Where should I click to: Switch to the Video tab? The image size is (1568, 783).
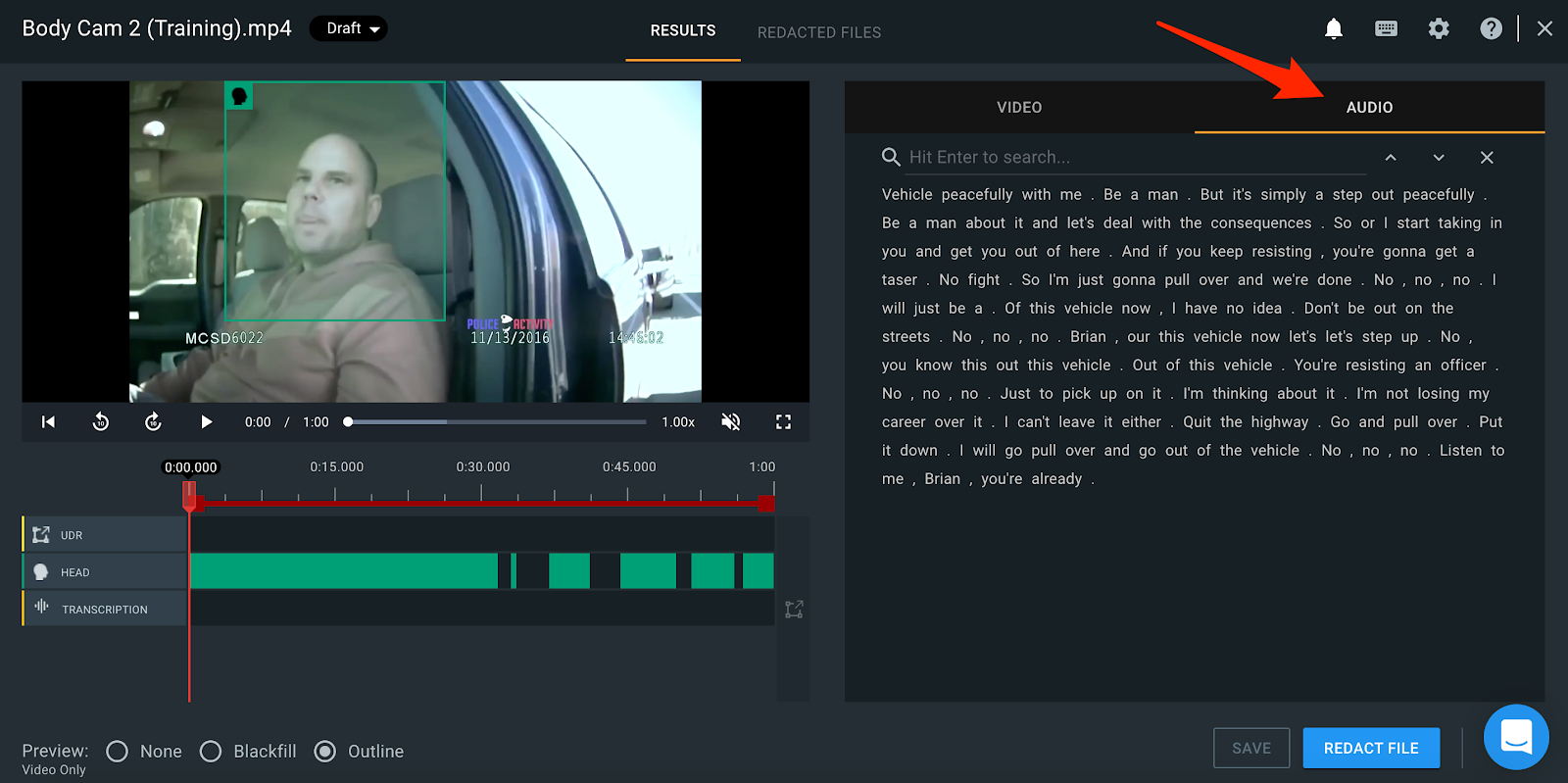tap(1019, 108)
